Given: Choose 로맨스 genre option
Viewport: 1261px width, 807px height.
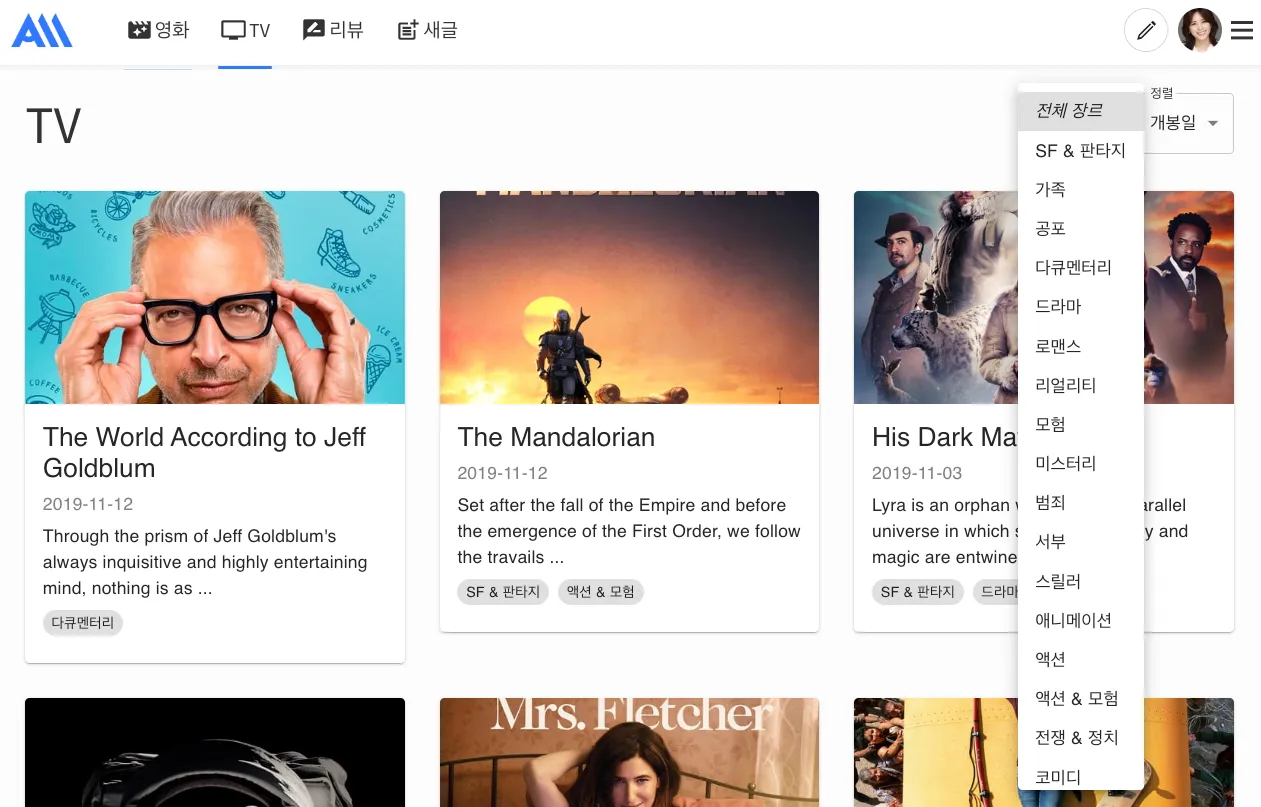Looking at the screenshot, I should pyautogui.click(x=1081, y=346).
